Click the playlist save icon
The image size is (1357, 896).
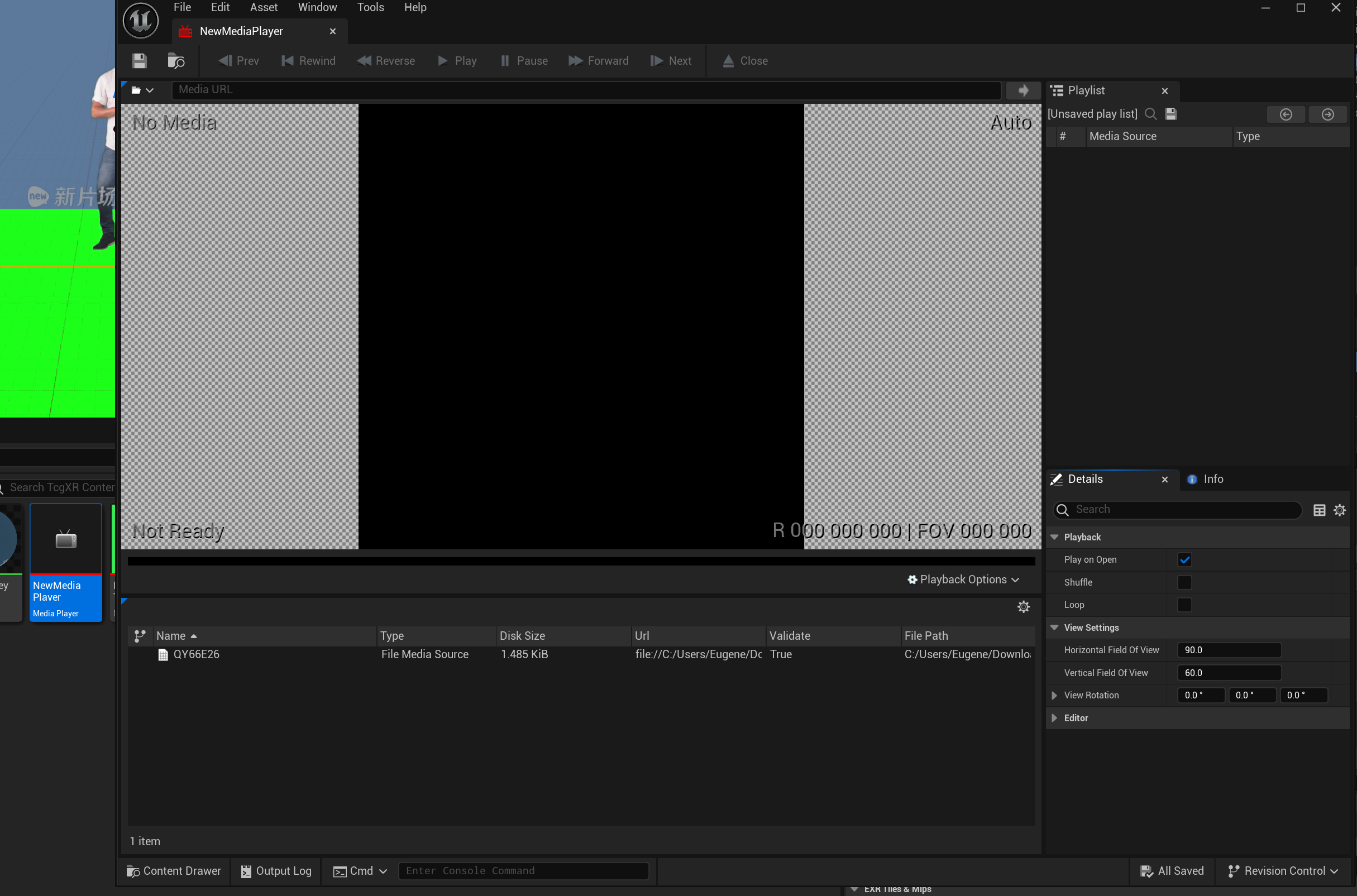[x=1170, y=114]
